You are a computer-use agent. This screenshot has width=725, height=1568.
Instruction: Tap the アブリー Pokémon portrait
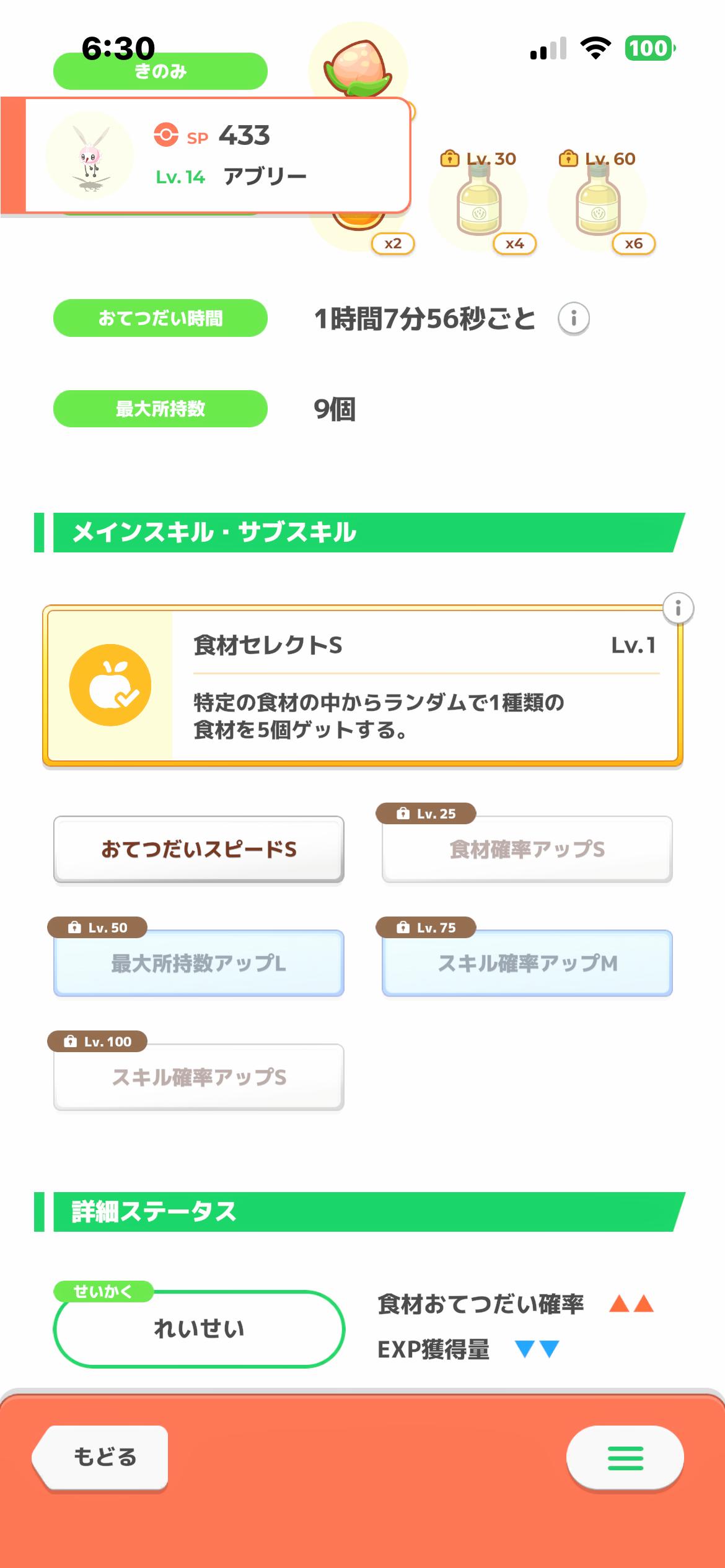pos(90,155)
